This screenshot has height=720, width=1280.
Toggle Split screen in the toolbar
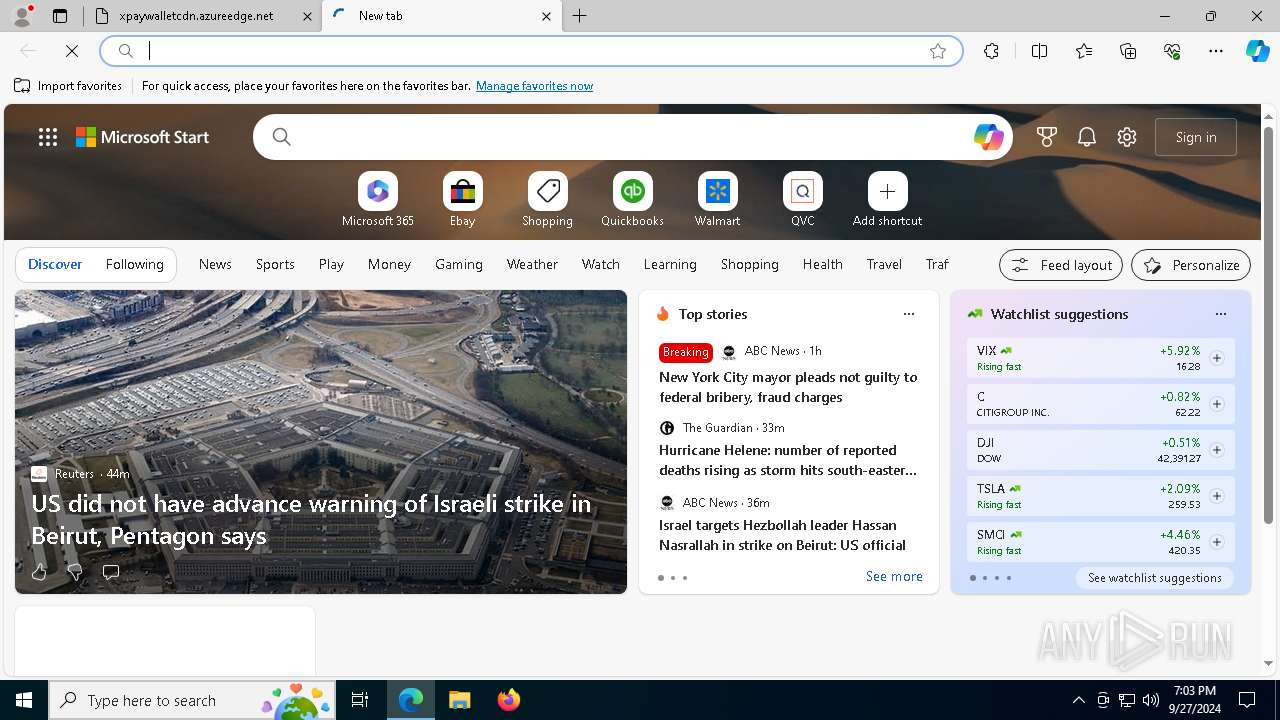click(x=1039, y=51)
